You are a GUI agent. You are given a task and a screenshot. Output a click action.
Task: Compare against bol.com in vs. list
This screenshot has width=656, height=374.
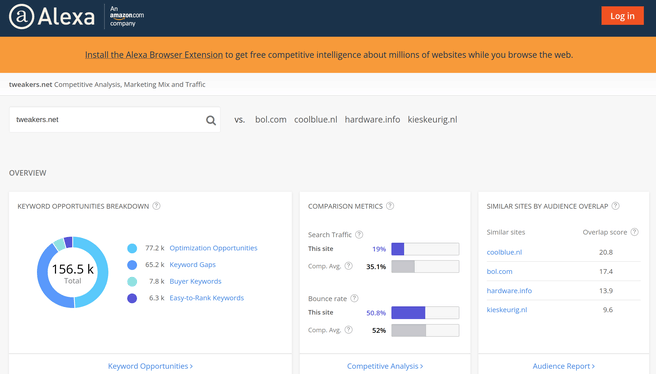coord(271,120)
